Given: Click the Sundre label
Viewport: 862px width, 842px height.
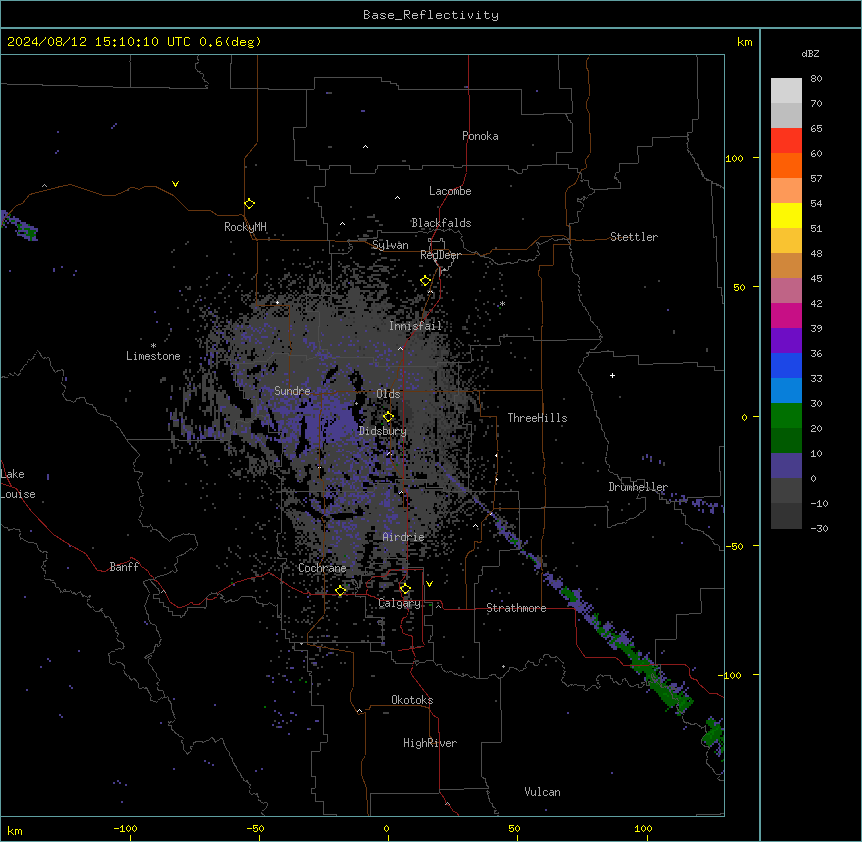Looking at the screenshot, I should point(292,391).
